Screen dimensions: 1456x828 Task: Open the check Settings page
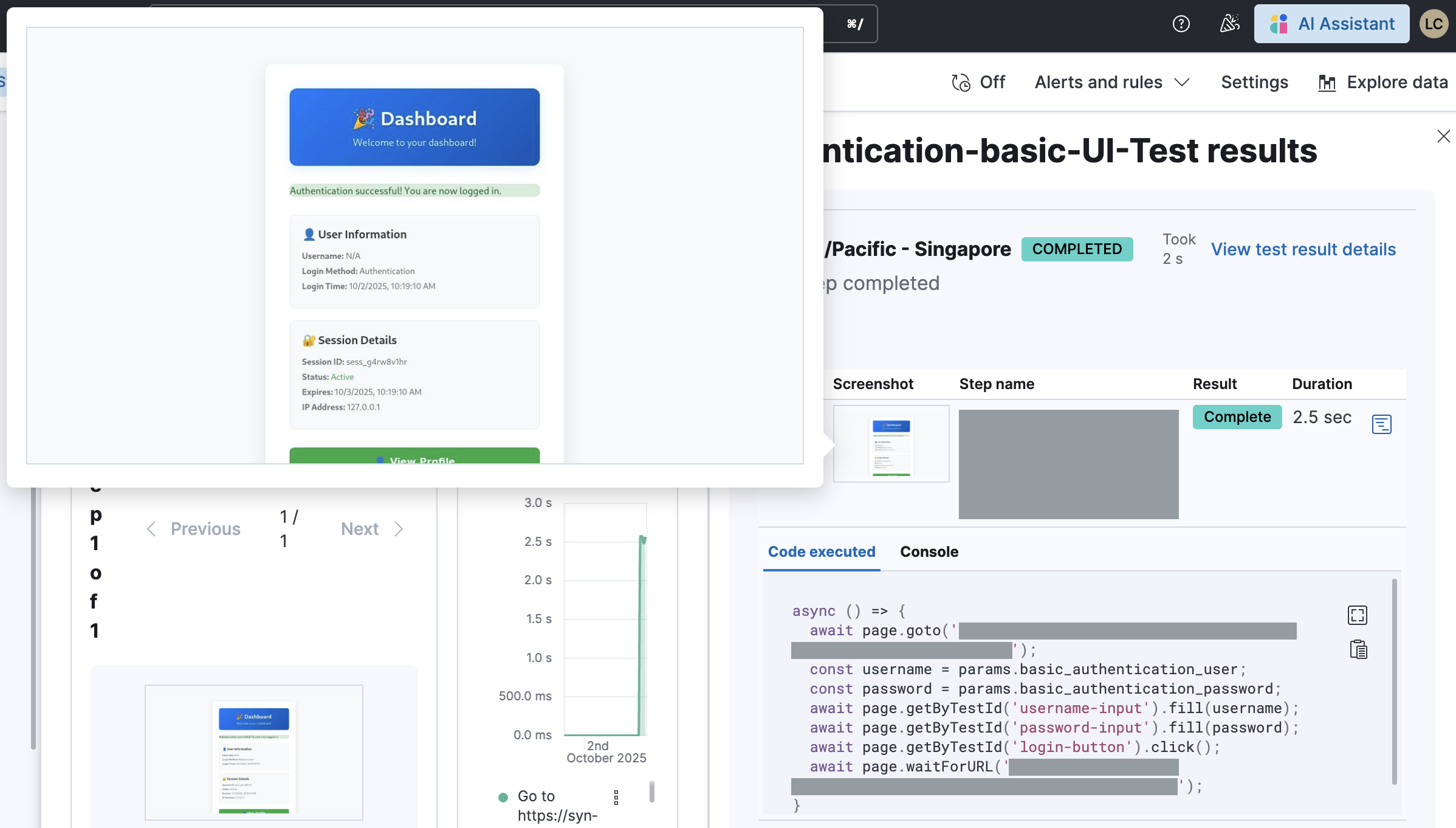click(1254, 82)
